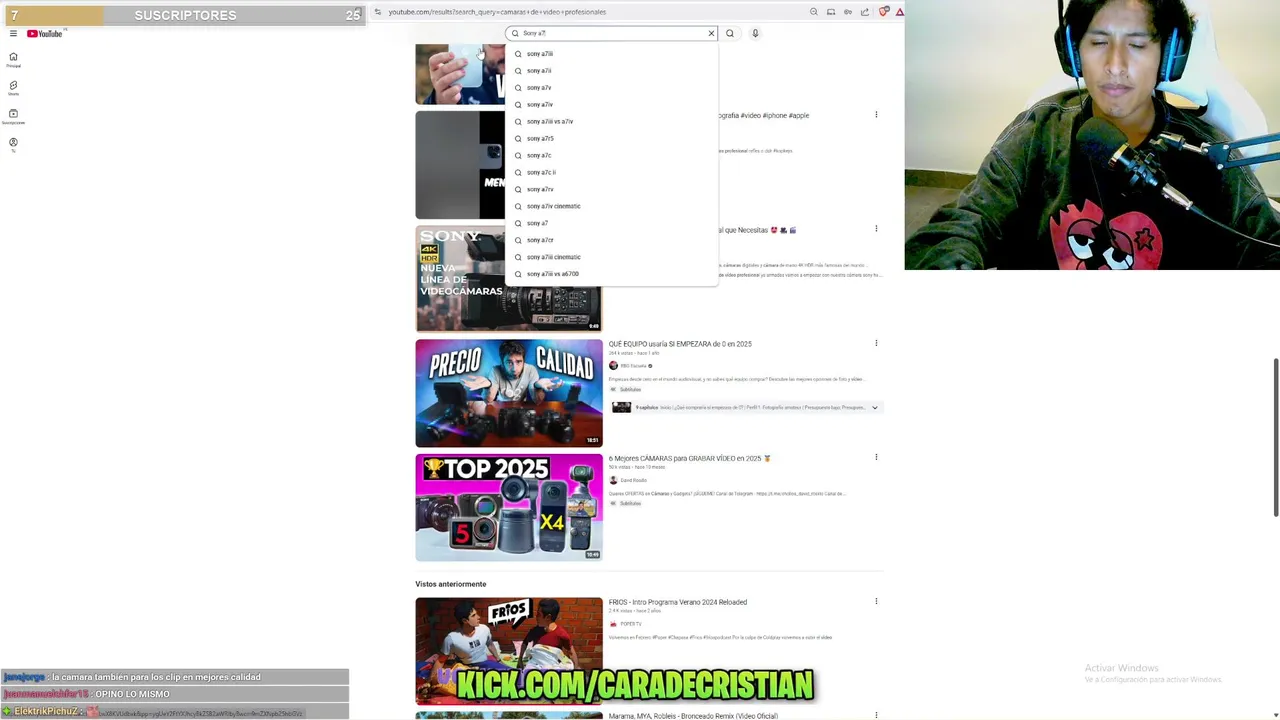Open FRIOS Intro Programa Verano 2024 title

click(x=678, y=602)
